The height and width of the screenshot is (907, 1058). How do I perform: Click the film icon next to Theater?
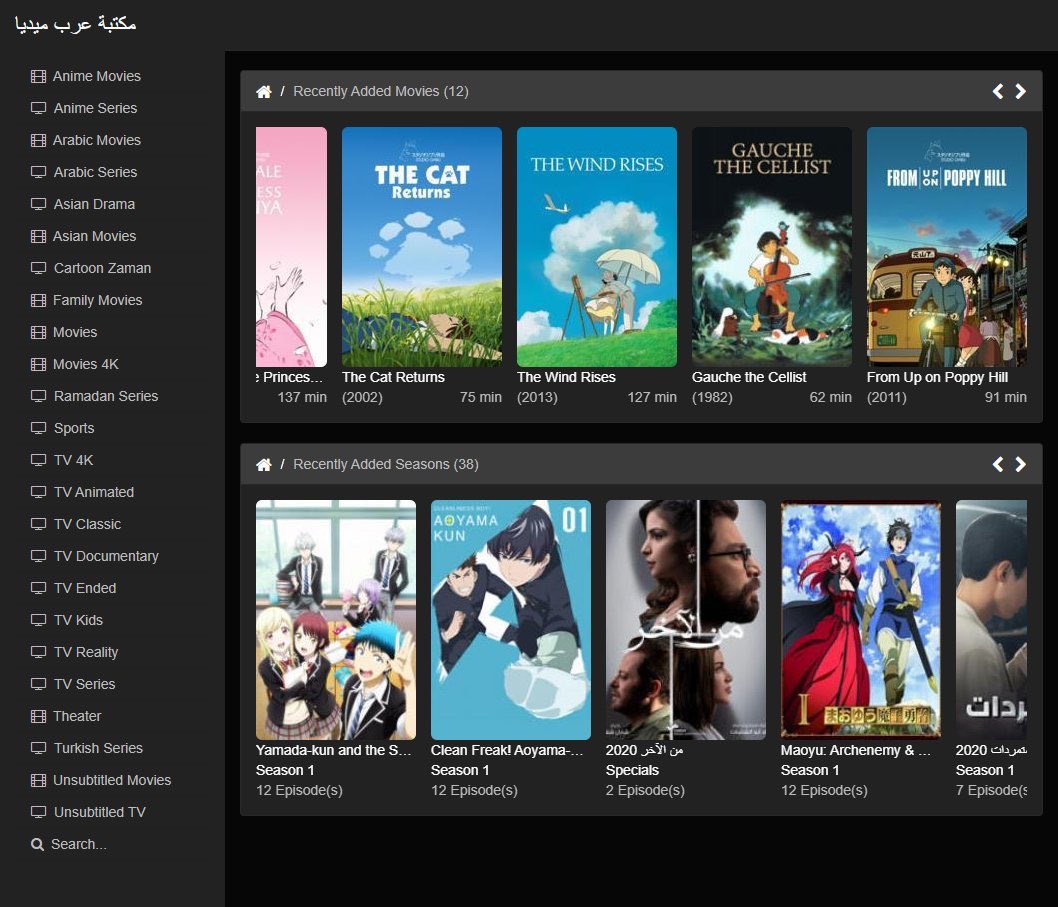point(38,716)
